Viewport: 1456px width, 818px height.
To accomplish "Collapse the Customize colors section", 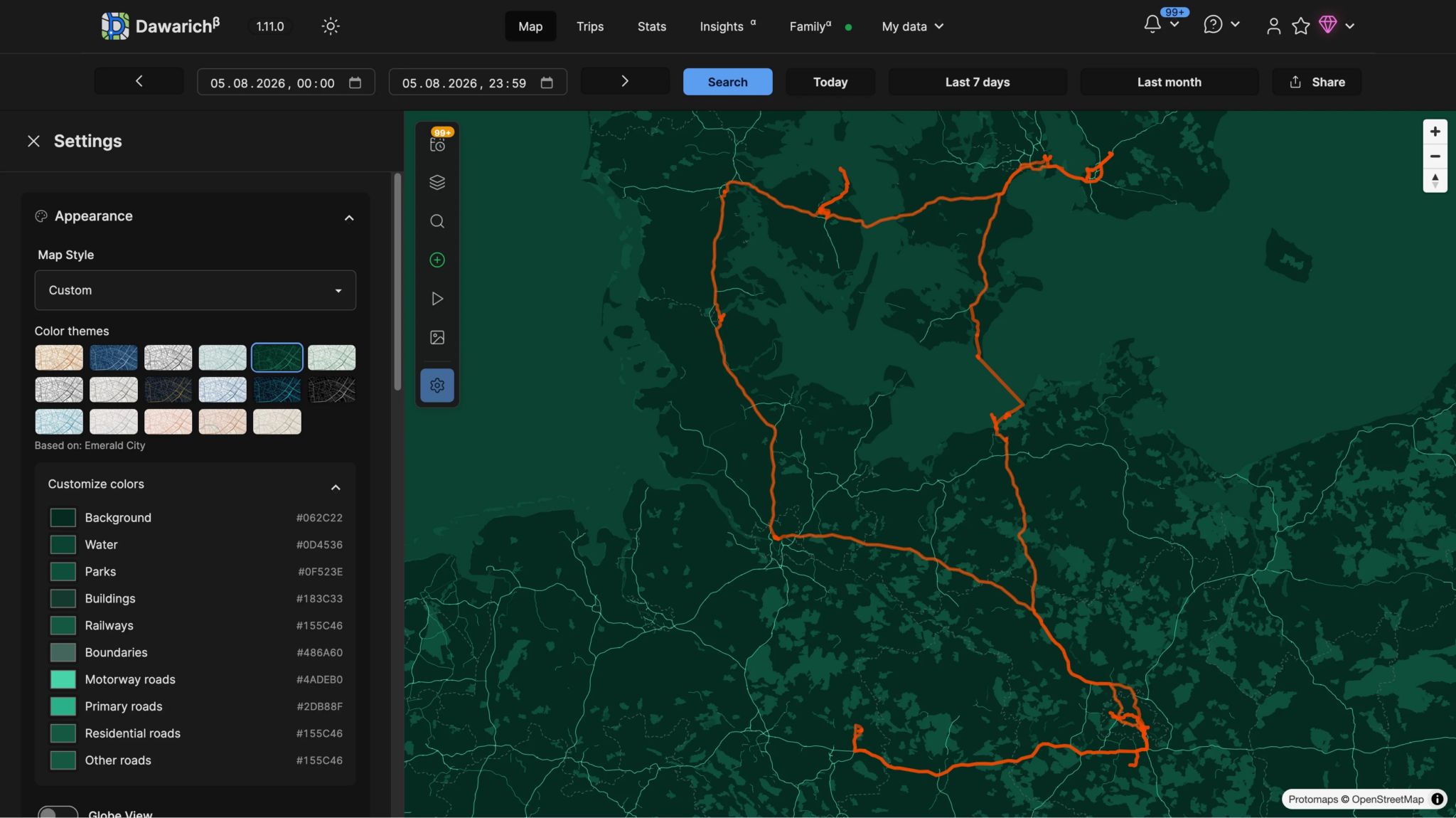I will tap(336, 487).
